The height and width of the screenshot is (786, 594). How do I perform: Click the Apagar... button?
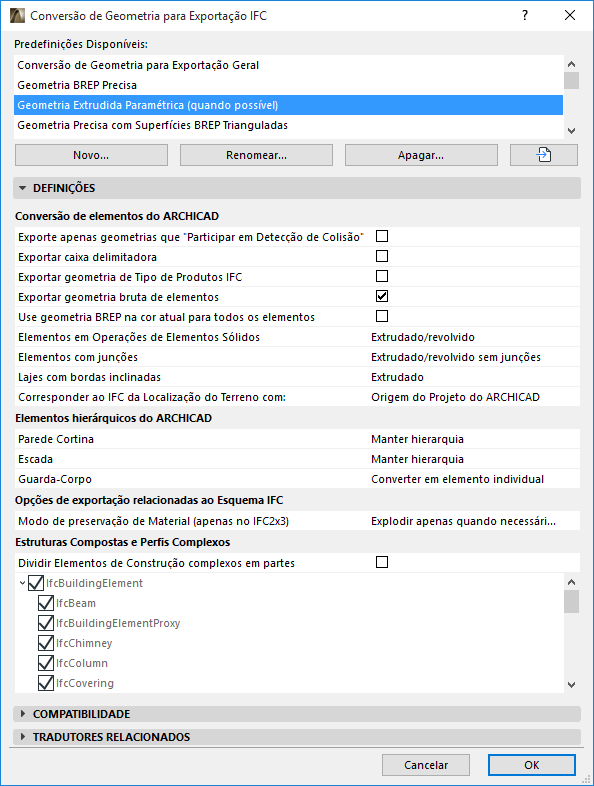point(421,155)
